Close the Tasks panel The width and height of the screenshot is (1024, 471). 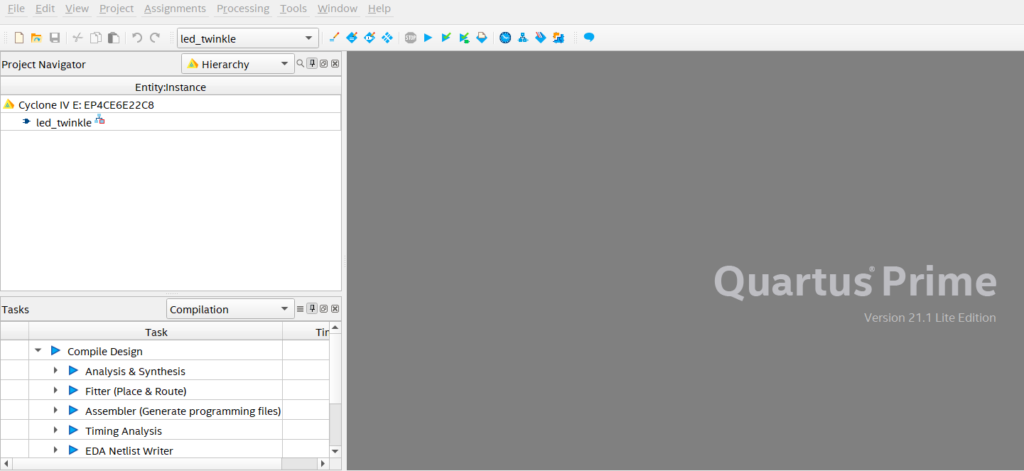coord(335,308)
